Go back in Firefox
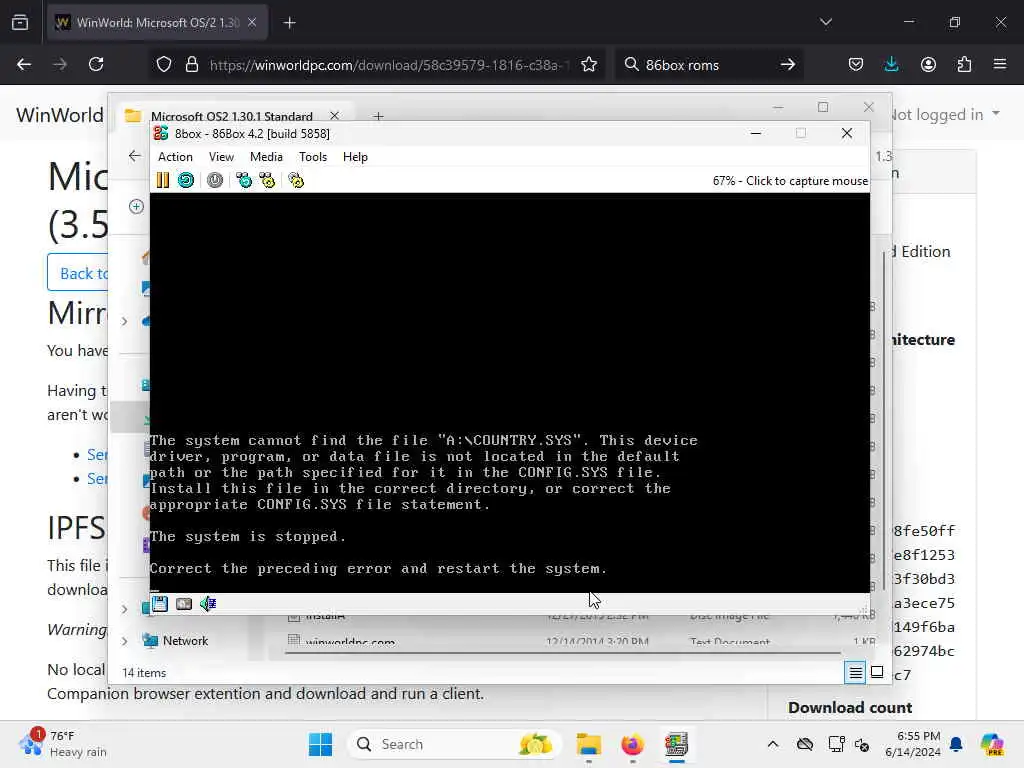Screen dimensions: 1024x768 (24, 65)
